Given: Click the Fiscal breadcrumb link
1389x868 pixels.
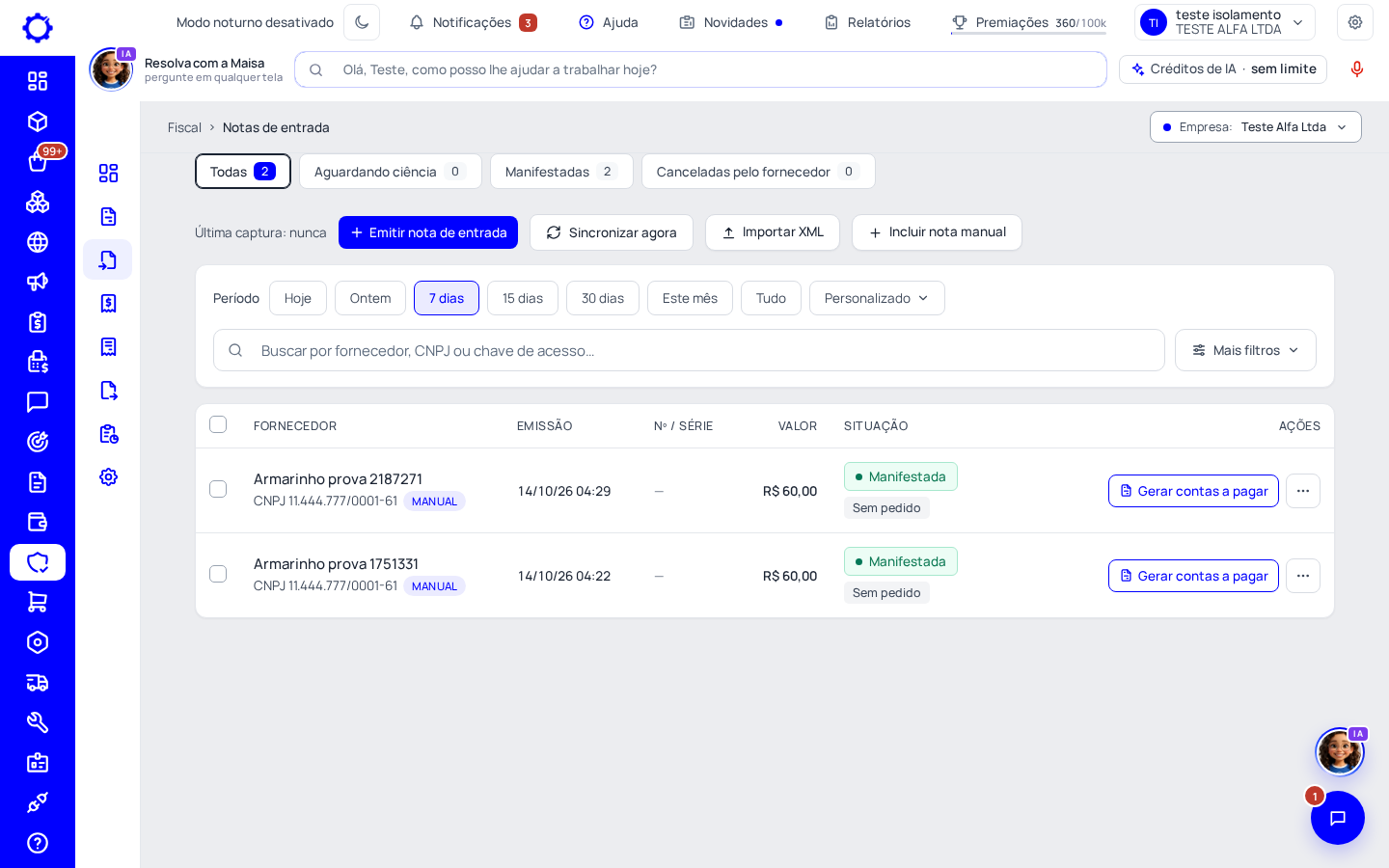Looking at the screenshot, I should 184,127.
